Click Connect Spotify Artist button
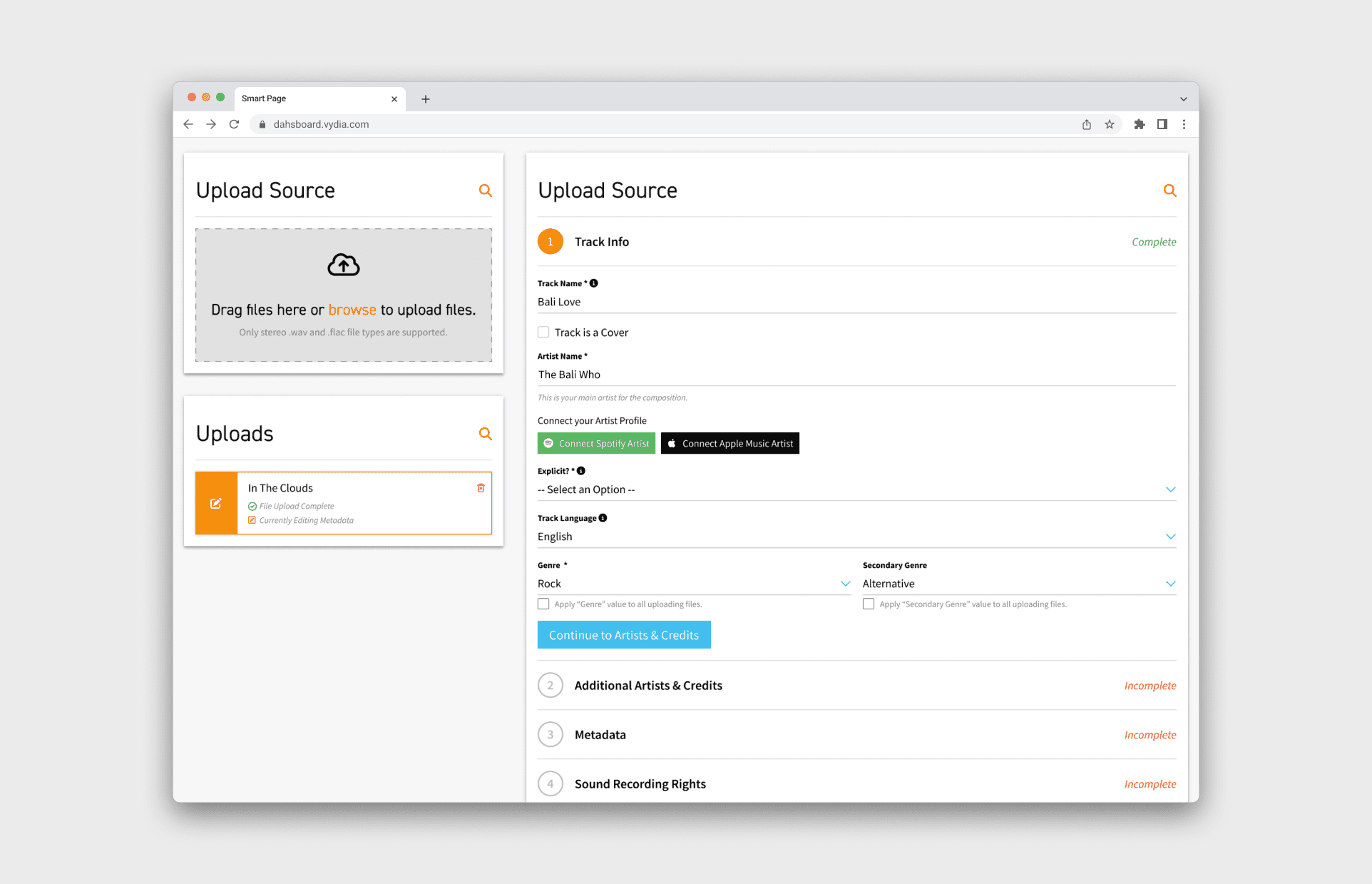The height and width of the screenshot is (884, 1372). [x=596, y=443]
